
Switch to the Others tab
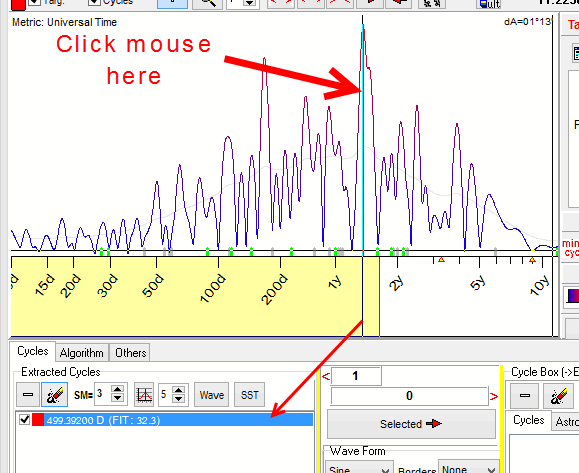point(131,353)
